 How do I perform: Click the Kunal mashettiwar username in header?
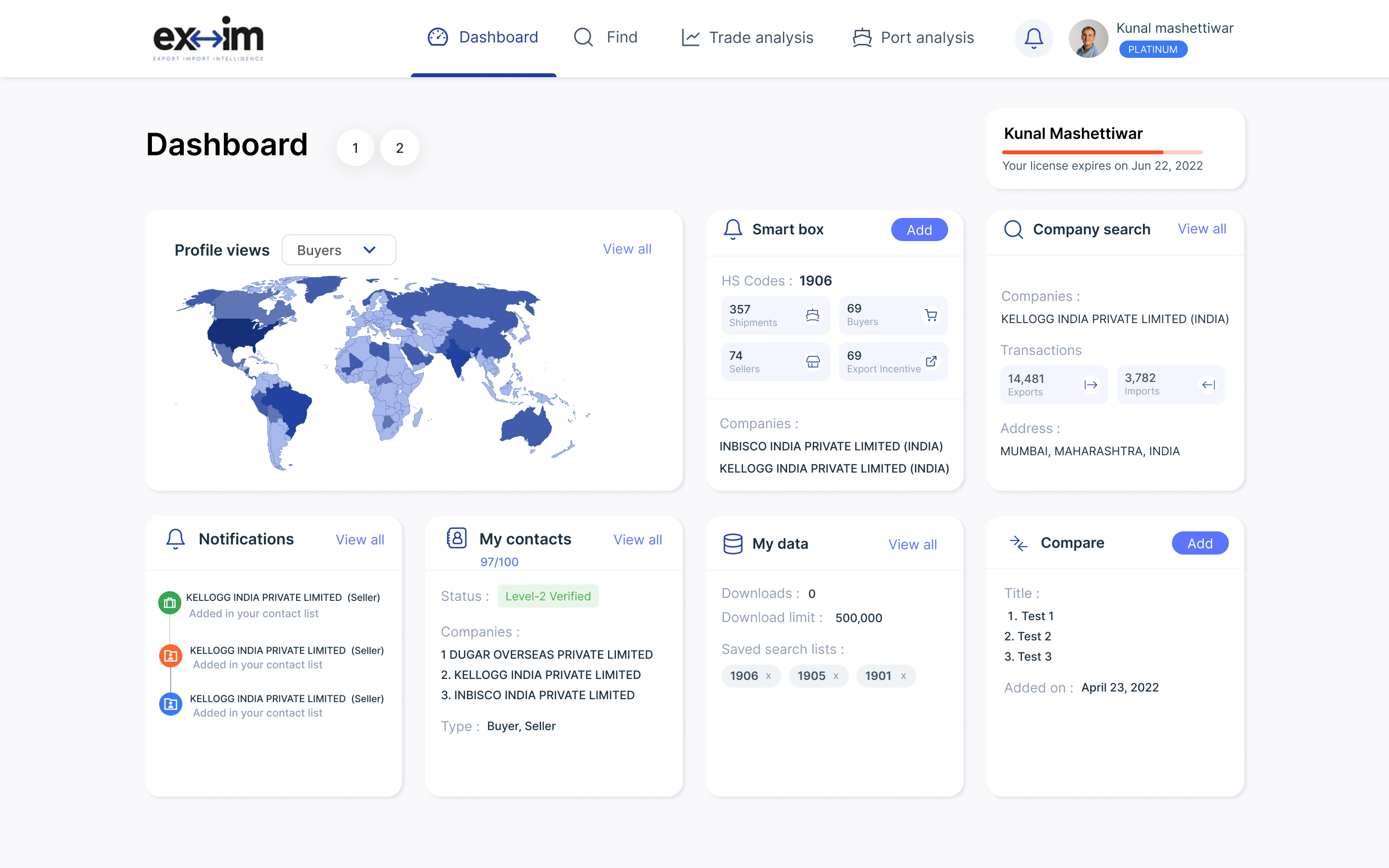[1174, 28]
